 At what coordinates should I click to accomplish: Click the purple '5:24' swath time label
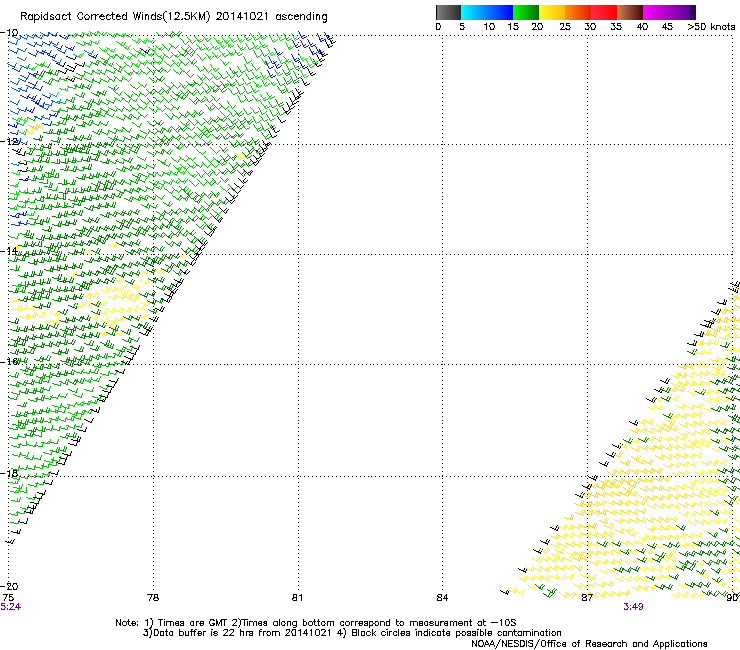(x=10, y=607)
